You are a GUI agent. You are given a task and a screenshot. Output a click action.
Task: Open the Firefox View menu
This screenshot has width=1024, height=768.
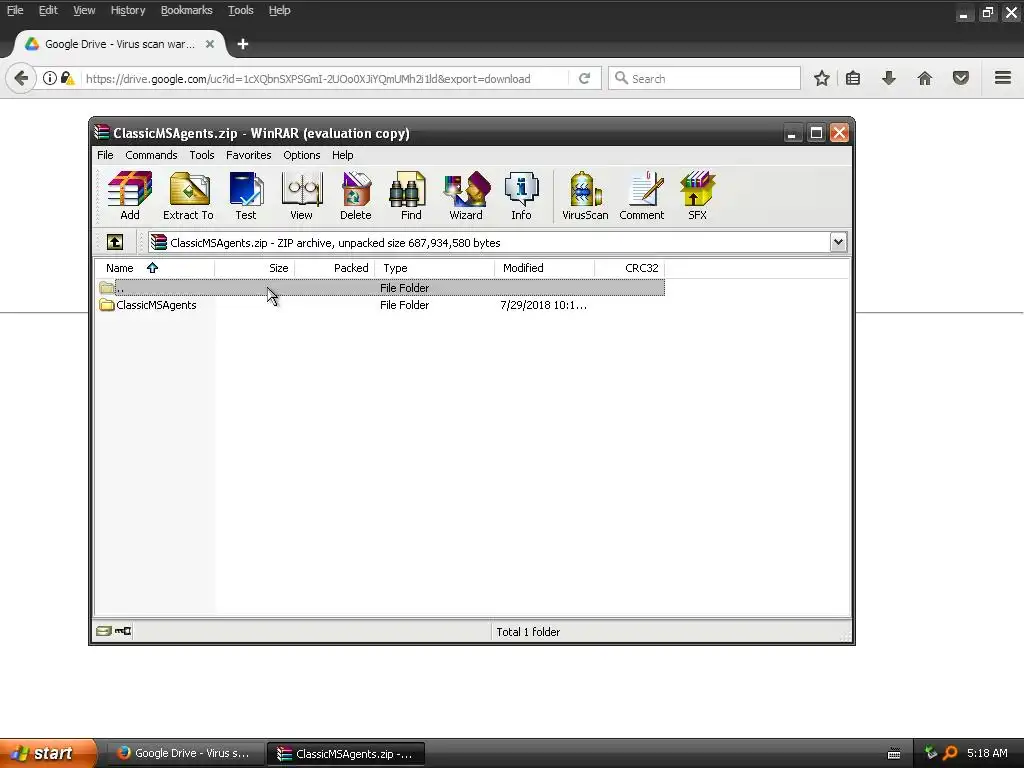pos(84,10)
